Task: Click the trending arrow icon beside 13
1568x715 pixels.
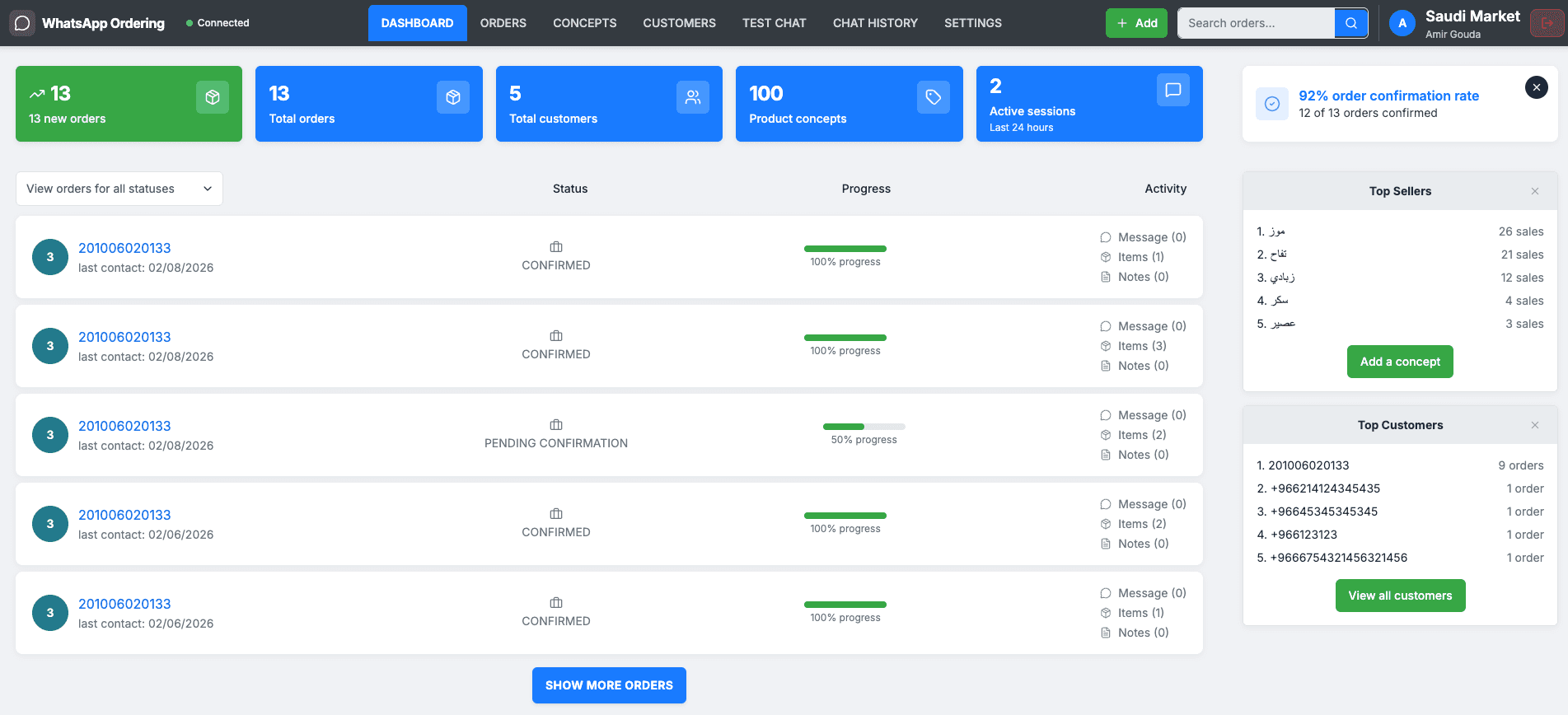Action: tap(37, 94)
